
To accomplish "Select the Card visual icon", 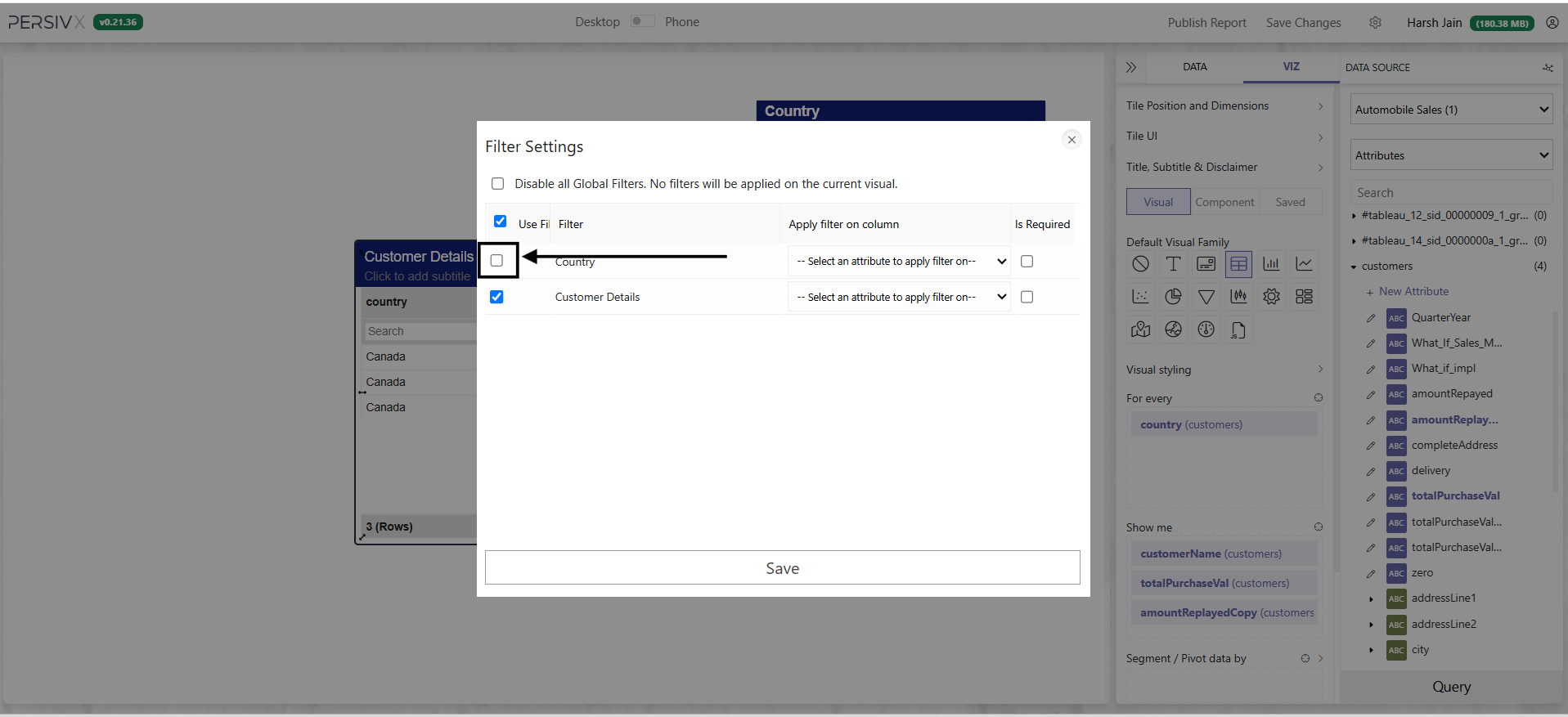I will [1206, 264].
